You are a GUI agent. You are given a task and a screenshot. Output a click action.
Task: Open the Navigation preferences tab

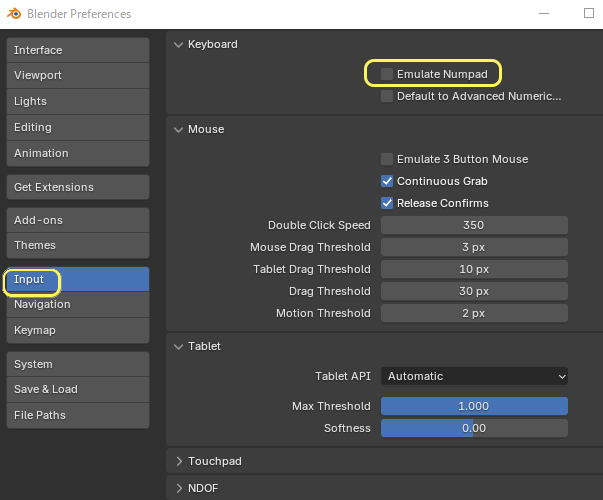click(x=77, y=304)
